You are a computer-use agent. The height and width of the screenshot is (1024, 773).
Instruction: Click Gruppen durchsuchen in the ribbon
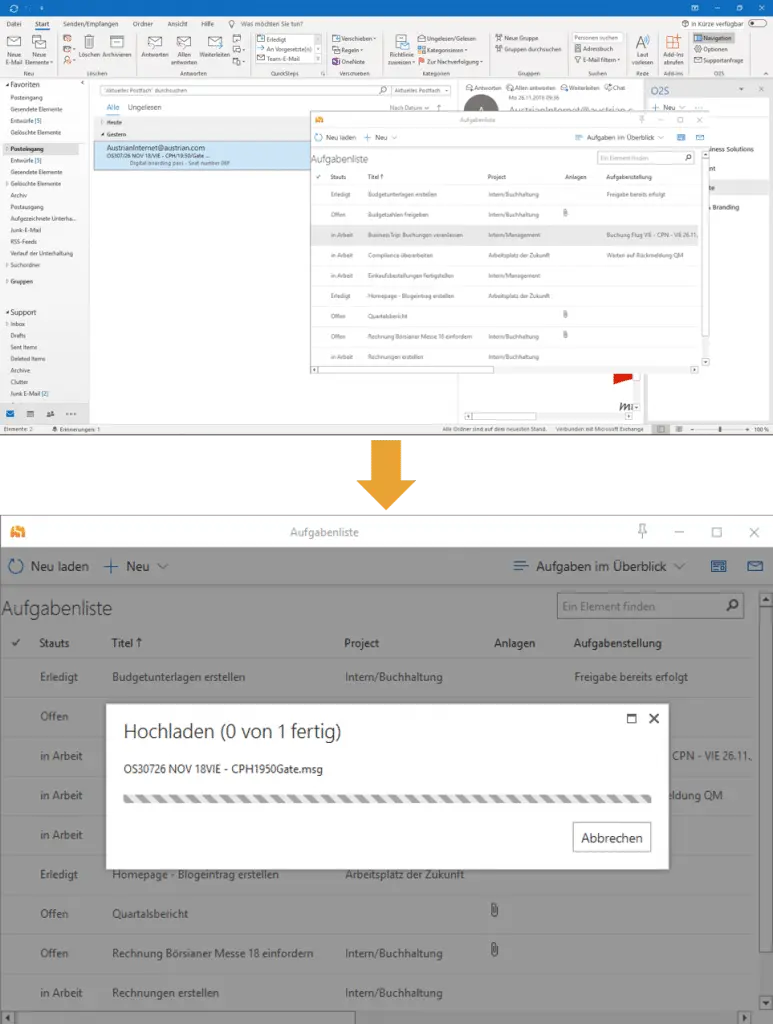(x=528, y=49)
